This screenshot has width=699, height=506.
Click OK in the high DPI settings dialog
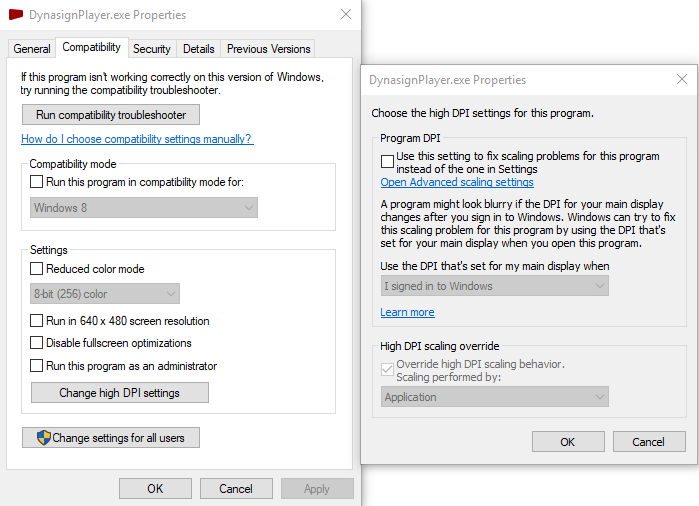coord(568,442)
